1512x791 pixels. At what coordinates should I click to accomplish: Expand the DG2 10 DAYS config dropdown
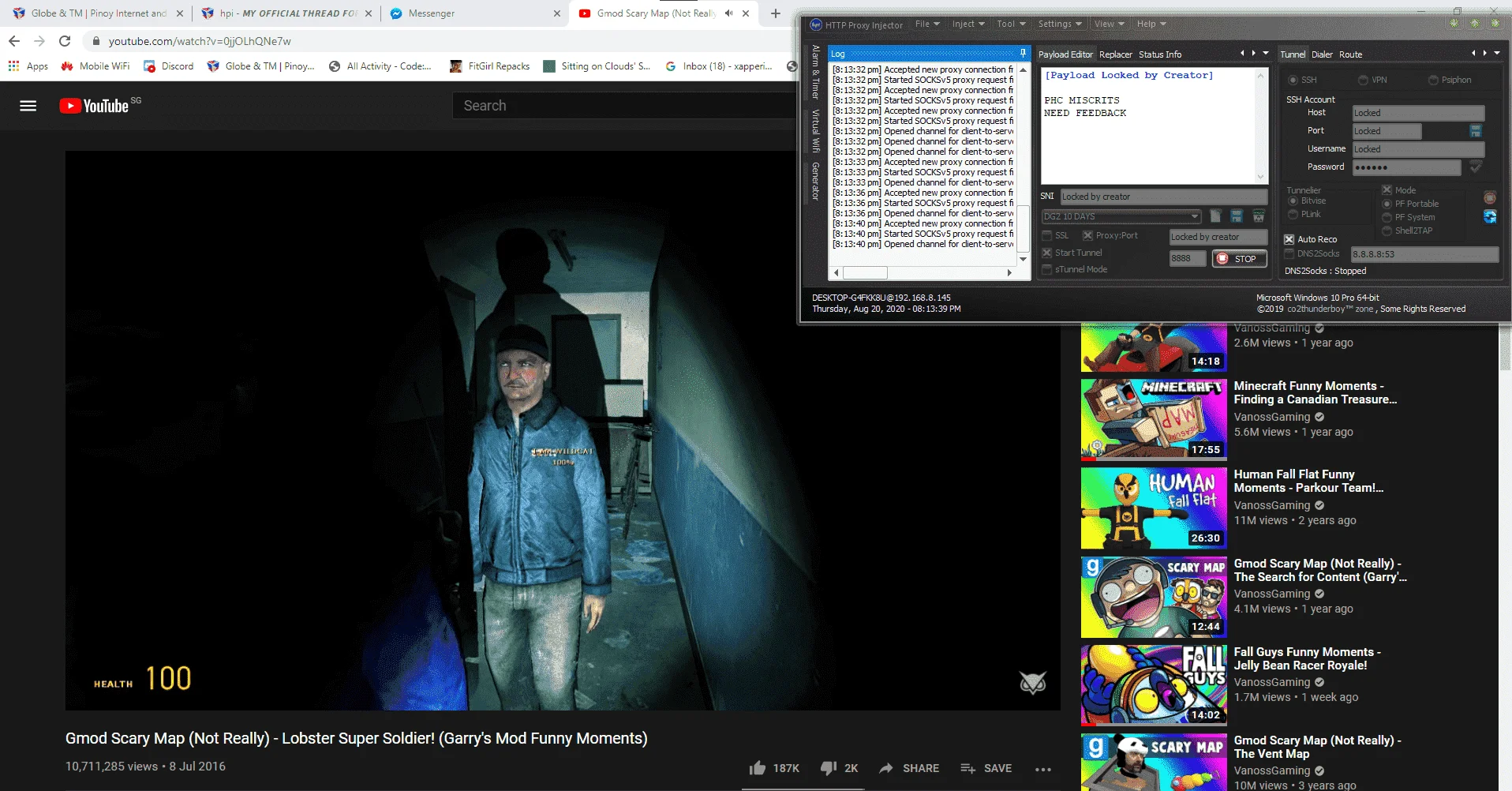(1195, 216)
